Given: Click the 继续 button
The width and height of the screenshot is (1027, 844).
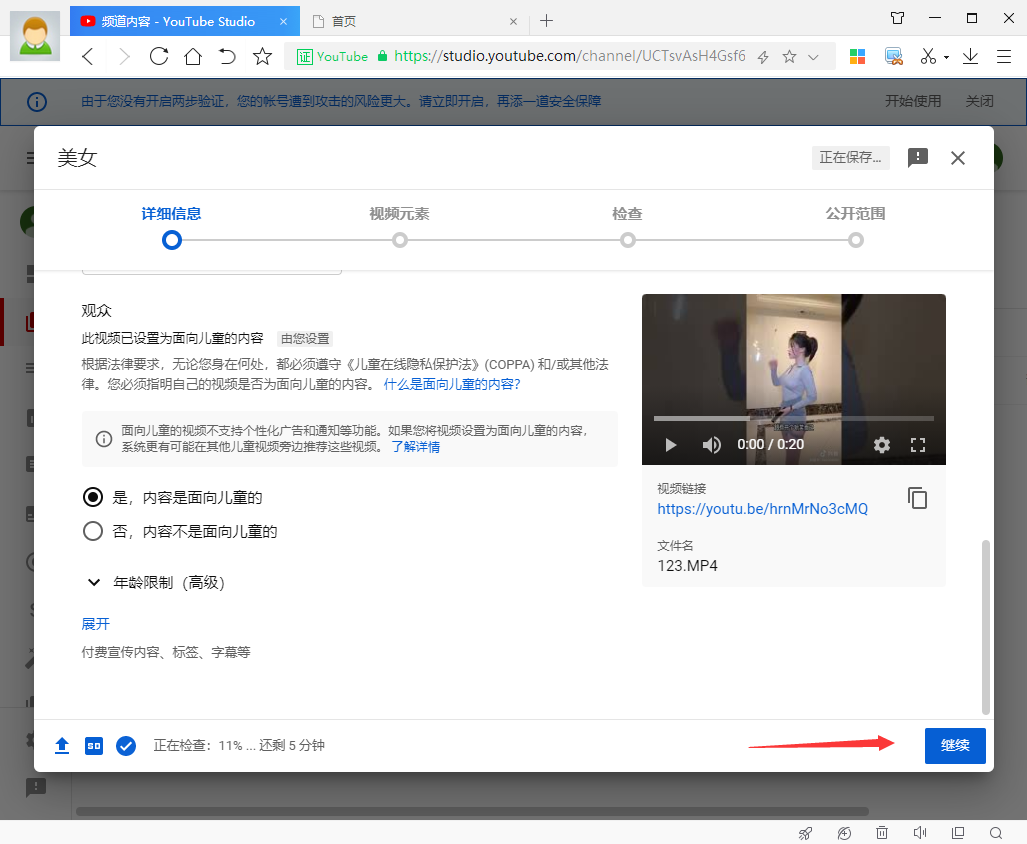Looking at the screenshot, I should point(955,746).
